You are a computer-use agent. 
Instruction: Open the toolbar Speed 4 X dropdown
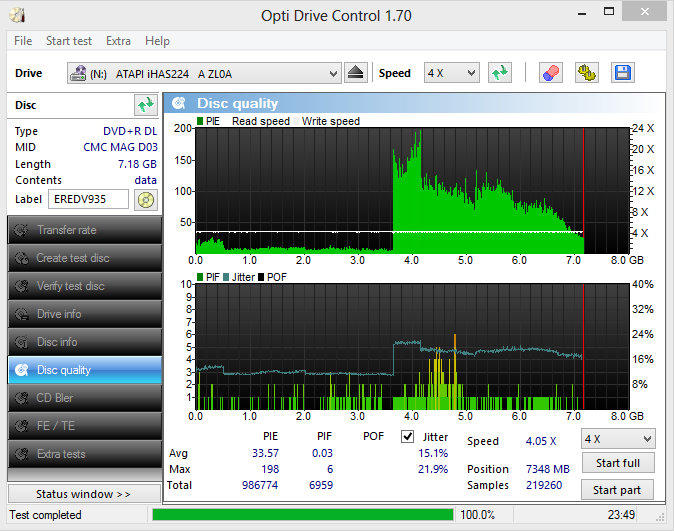point(451,73)
